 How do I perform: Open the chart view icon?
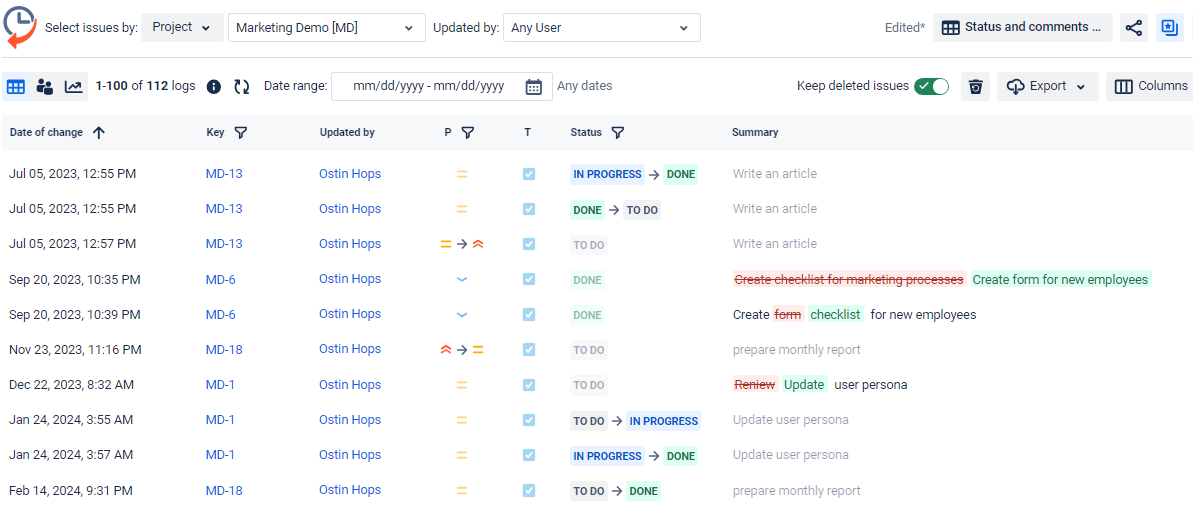[x=74, y=87]
